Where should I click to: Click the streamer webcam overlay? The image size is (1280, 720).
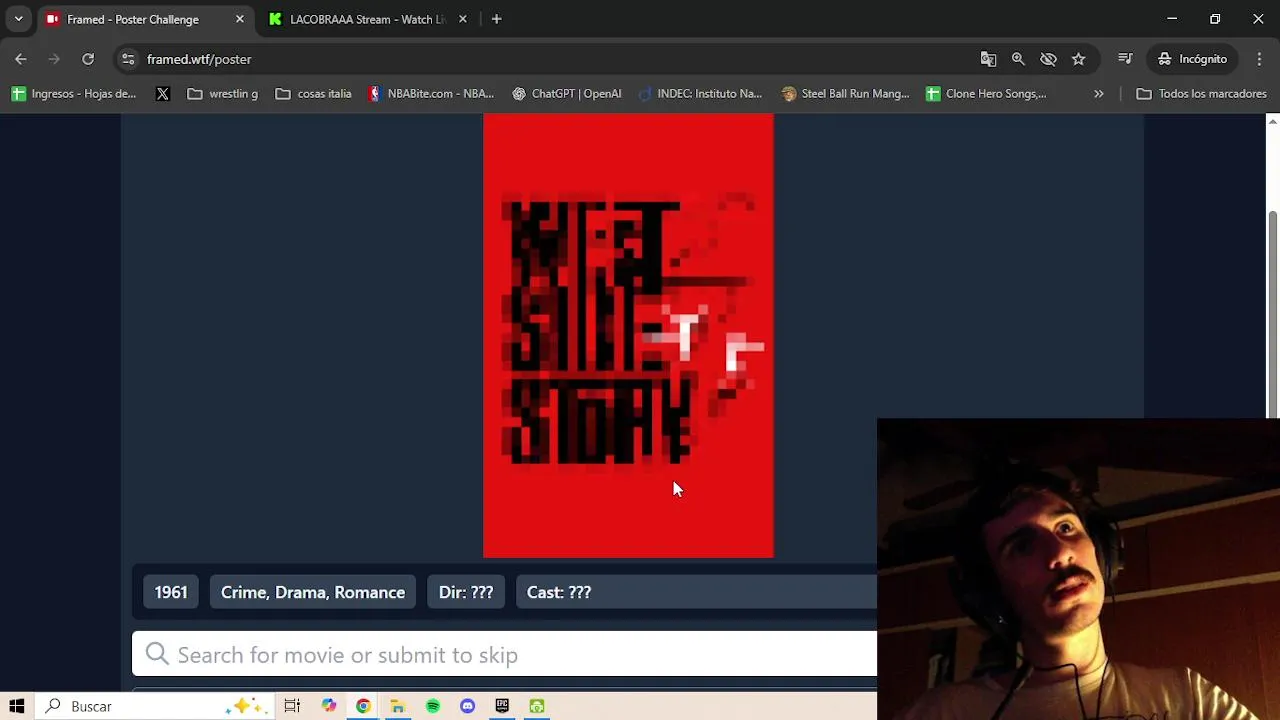[x=1078, y=569]
